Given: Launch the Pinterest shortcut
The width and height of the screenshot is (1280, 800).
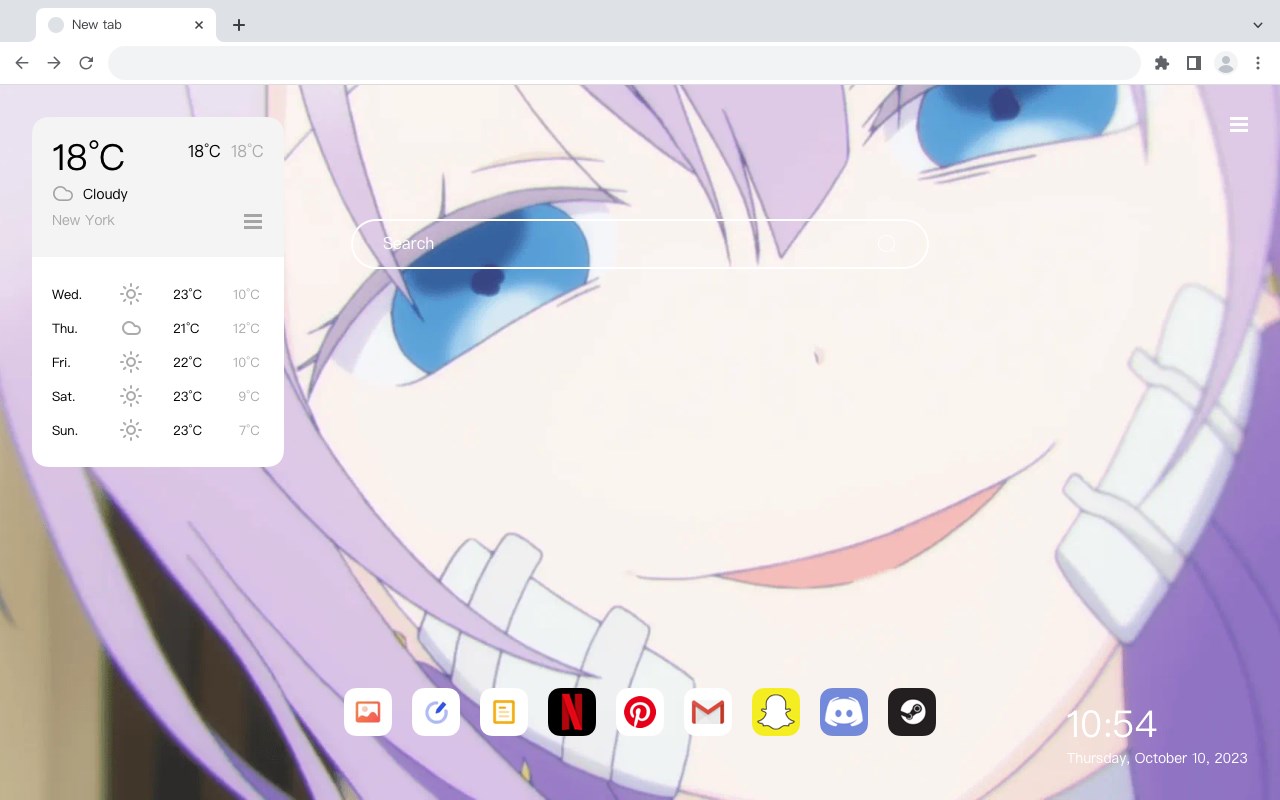Looking at the screenshot, I should pyautogui.click(x=640, y=712).
